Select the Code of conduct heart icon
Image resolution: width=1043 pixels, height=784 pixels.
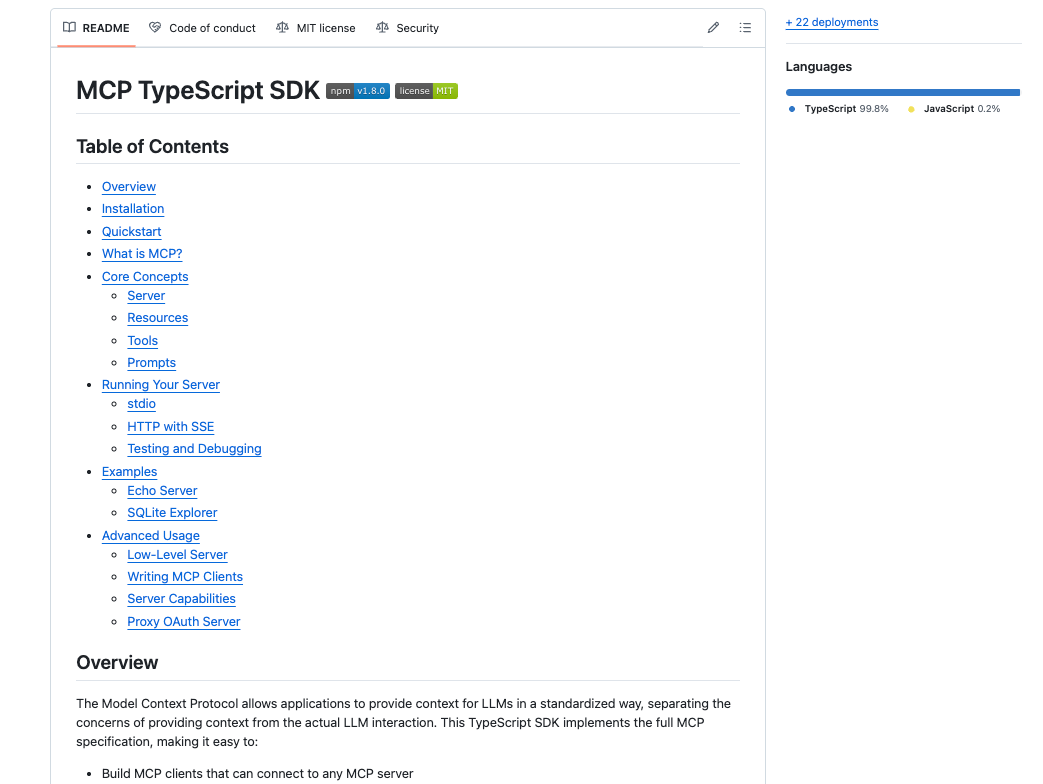click(155, 28)
